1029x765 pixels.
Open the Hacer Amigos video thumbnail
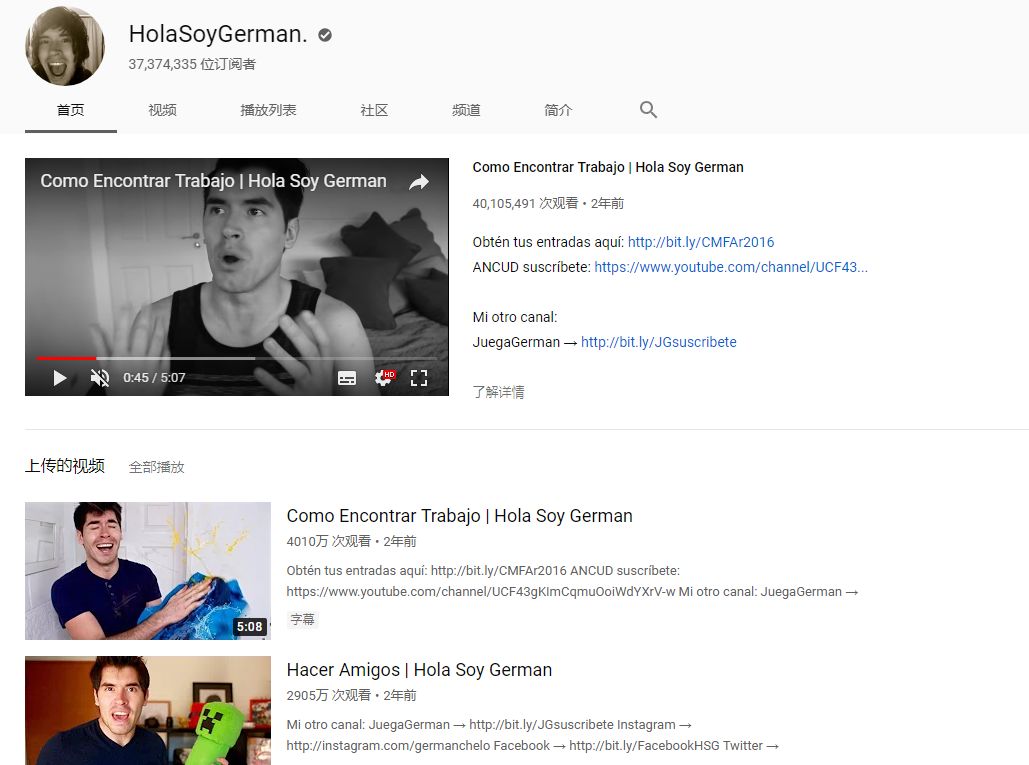pos(148,711)
